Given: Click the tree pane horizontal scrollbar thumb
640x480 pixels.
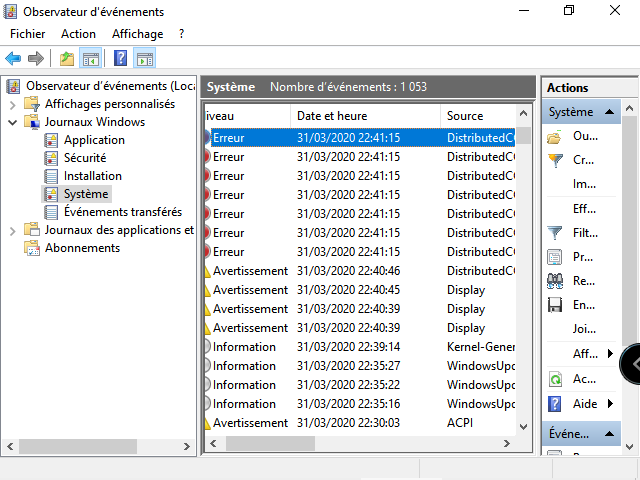Looking at the screenshot, I should (78, 447).
